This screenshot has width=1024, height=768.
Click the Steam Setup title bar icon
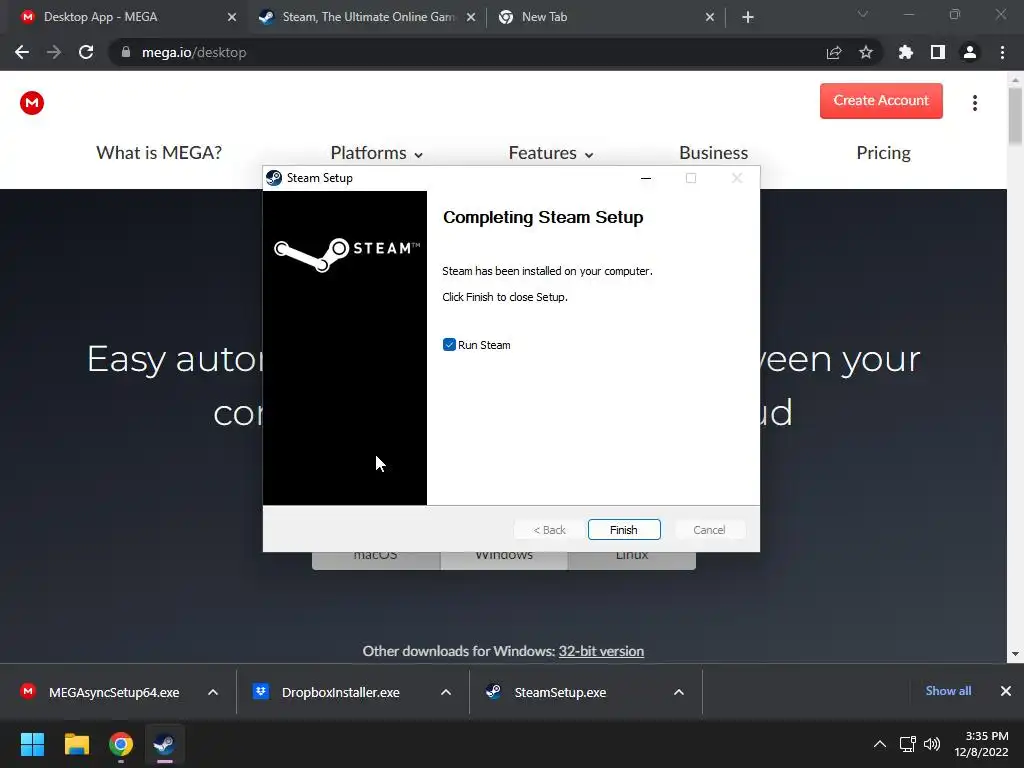point(274,178)
